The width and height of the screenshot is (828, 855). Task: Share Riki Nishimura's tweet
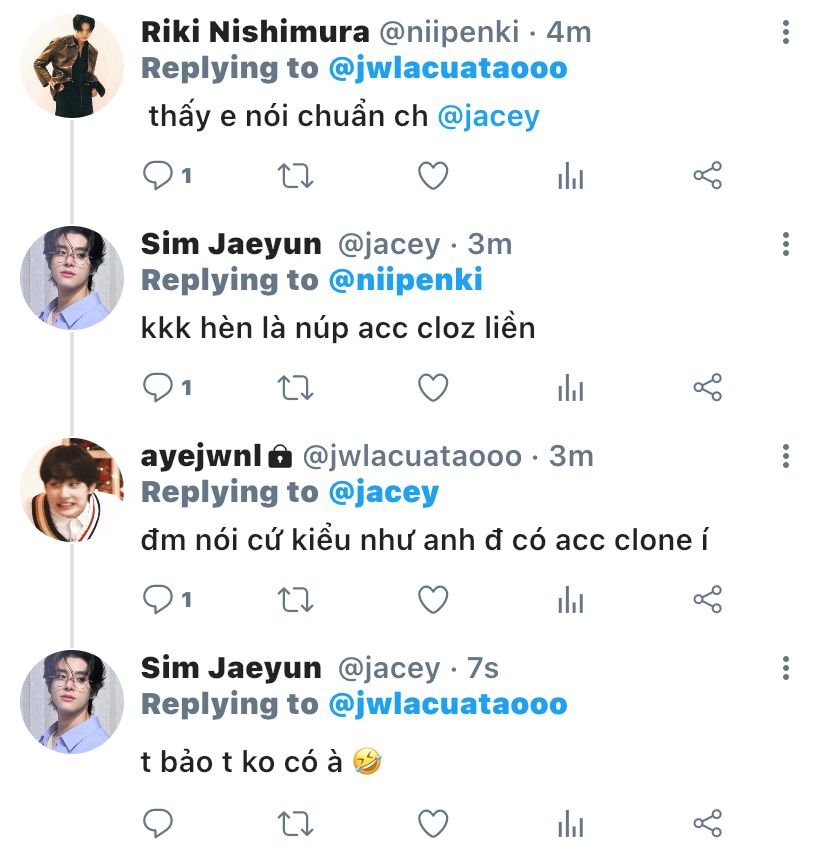point(707,177)
